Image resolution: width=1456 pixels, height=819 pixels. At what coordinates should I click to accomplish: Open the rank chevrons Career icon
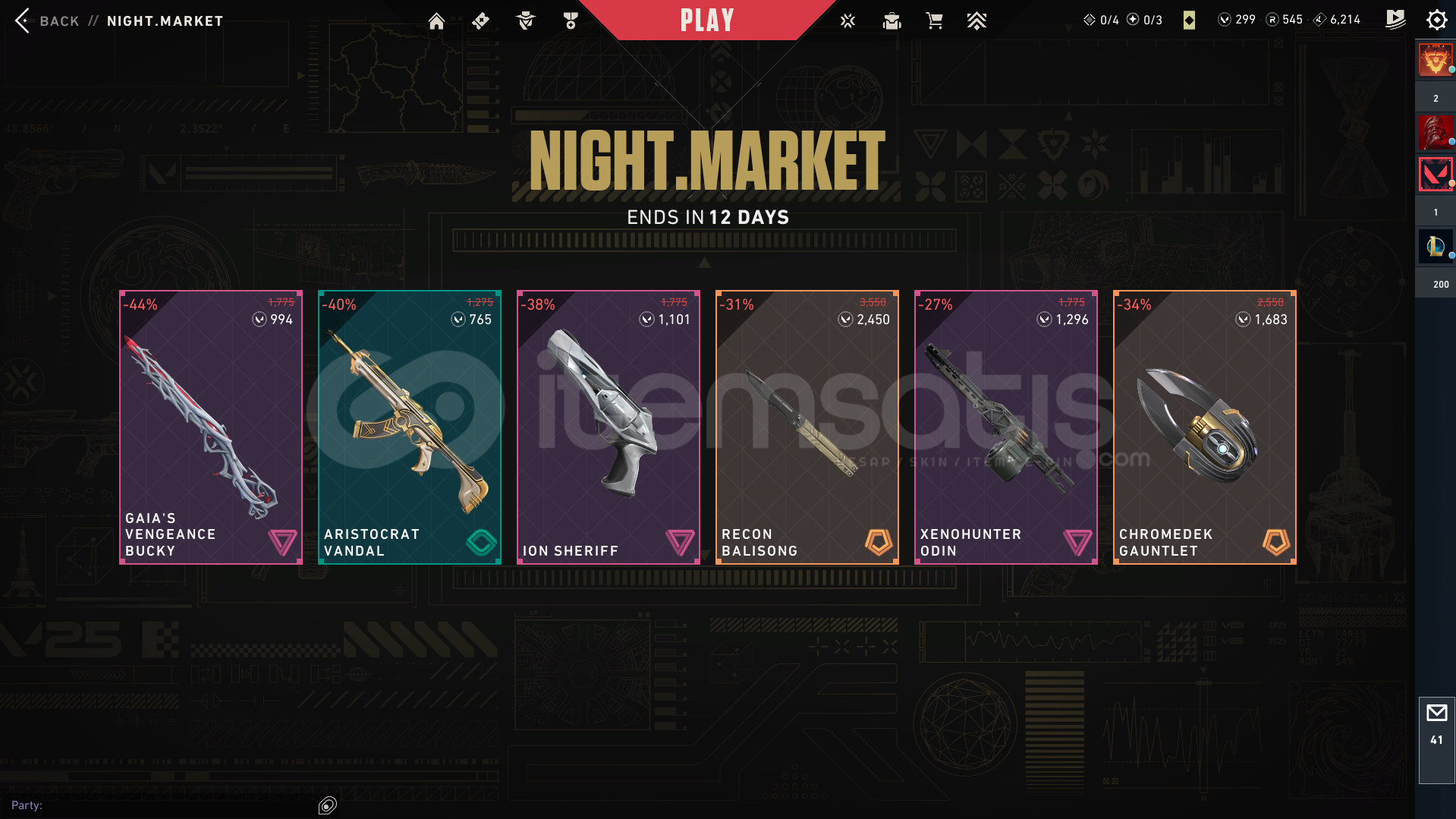(976, 21)
